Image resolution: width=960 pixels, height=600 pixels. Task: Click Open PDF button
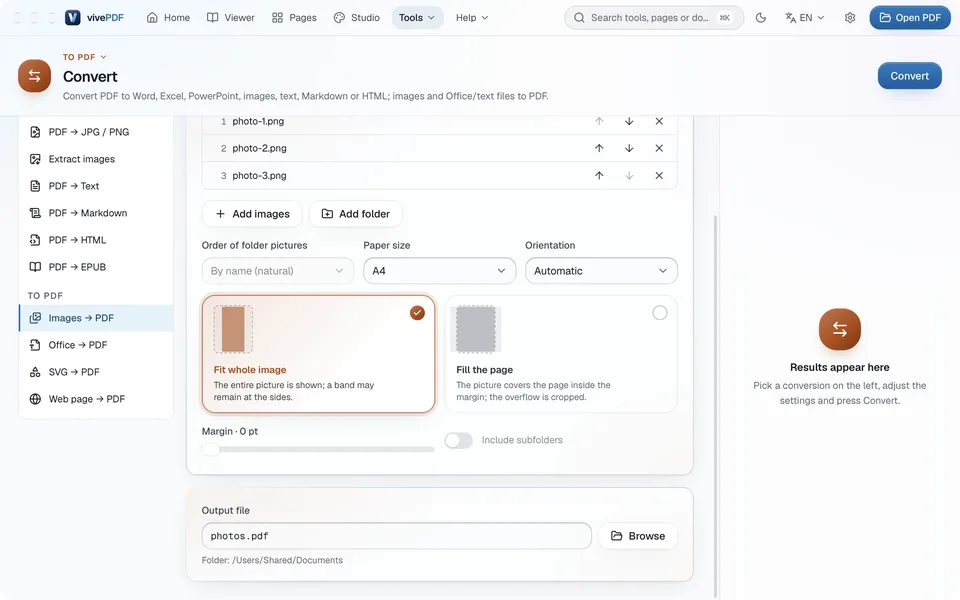coord(910,18)
